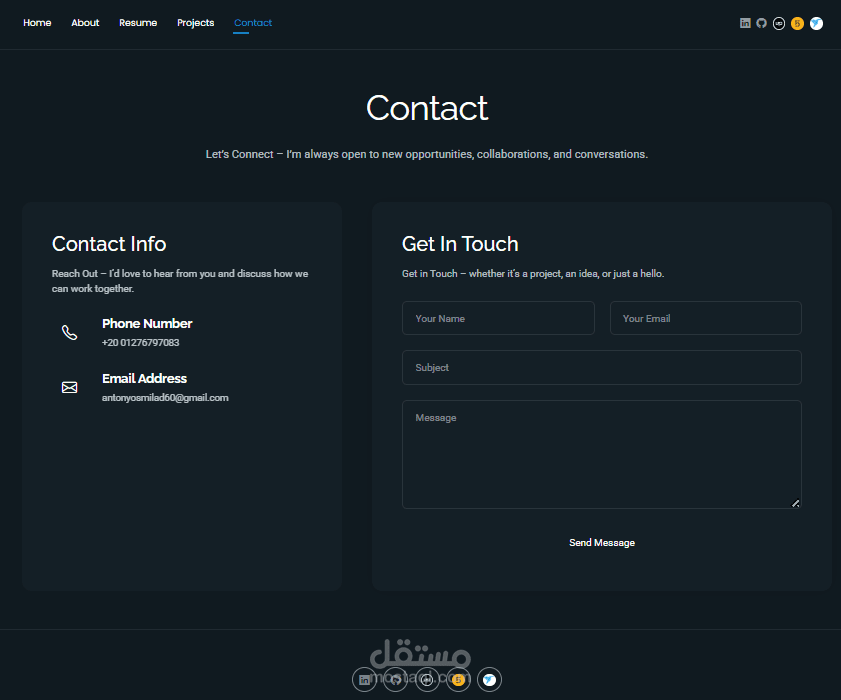841x700 pixels.
Task: Click the footer Upwork circle icon
Action: point(427,680)
